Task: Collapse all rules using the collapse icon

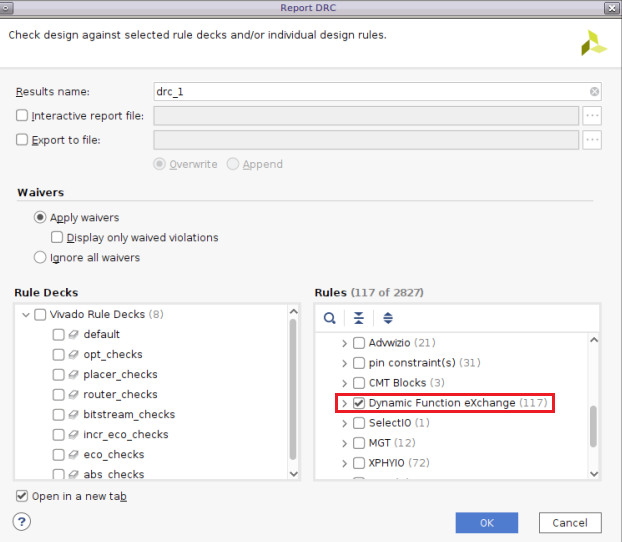Action: 359,318
